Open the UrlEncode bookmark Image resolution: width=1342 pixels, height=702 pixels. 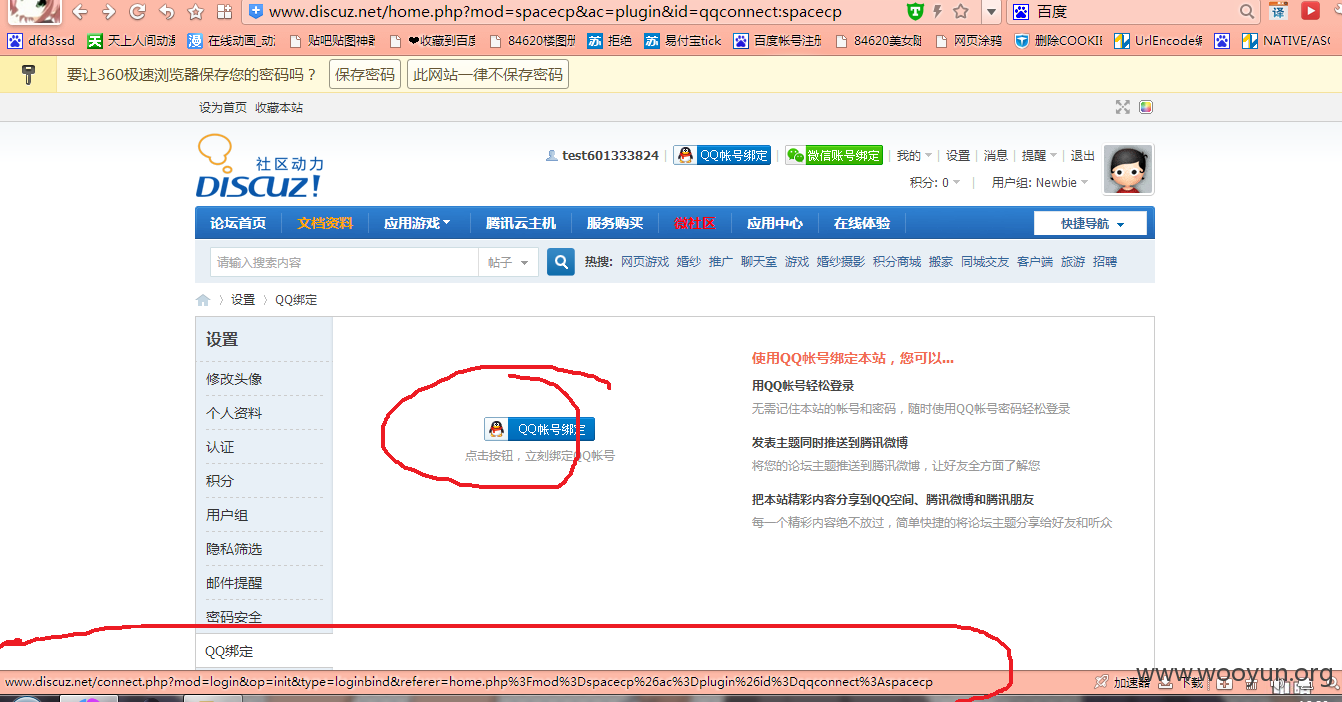(1159, 41)
